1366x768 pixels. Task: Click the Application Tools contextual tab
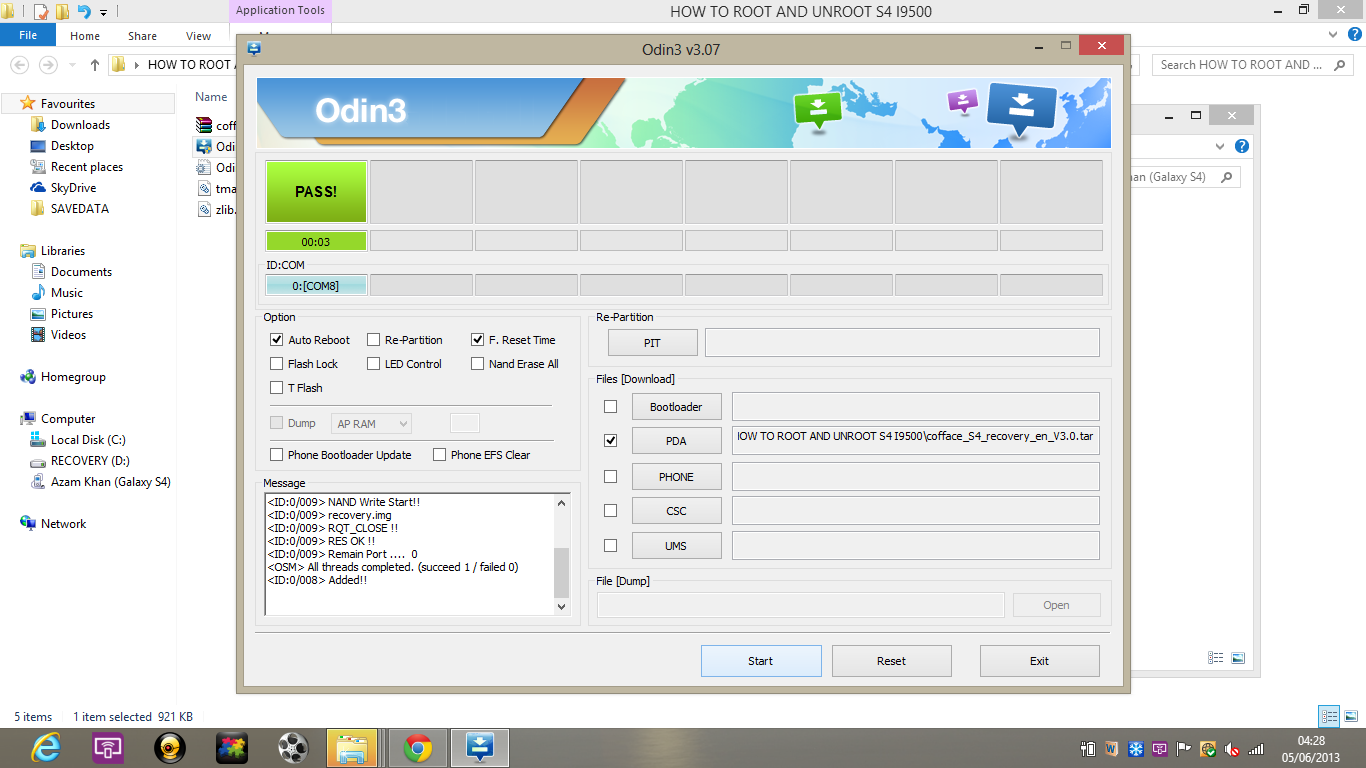280,11
